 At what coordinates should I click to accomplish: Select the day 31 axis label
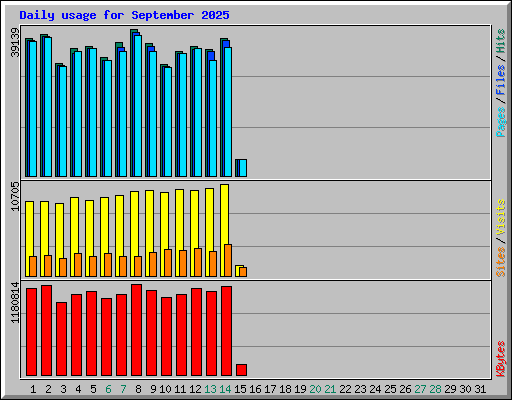pyautogui.click(x=480, y=389)
